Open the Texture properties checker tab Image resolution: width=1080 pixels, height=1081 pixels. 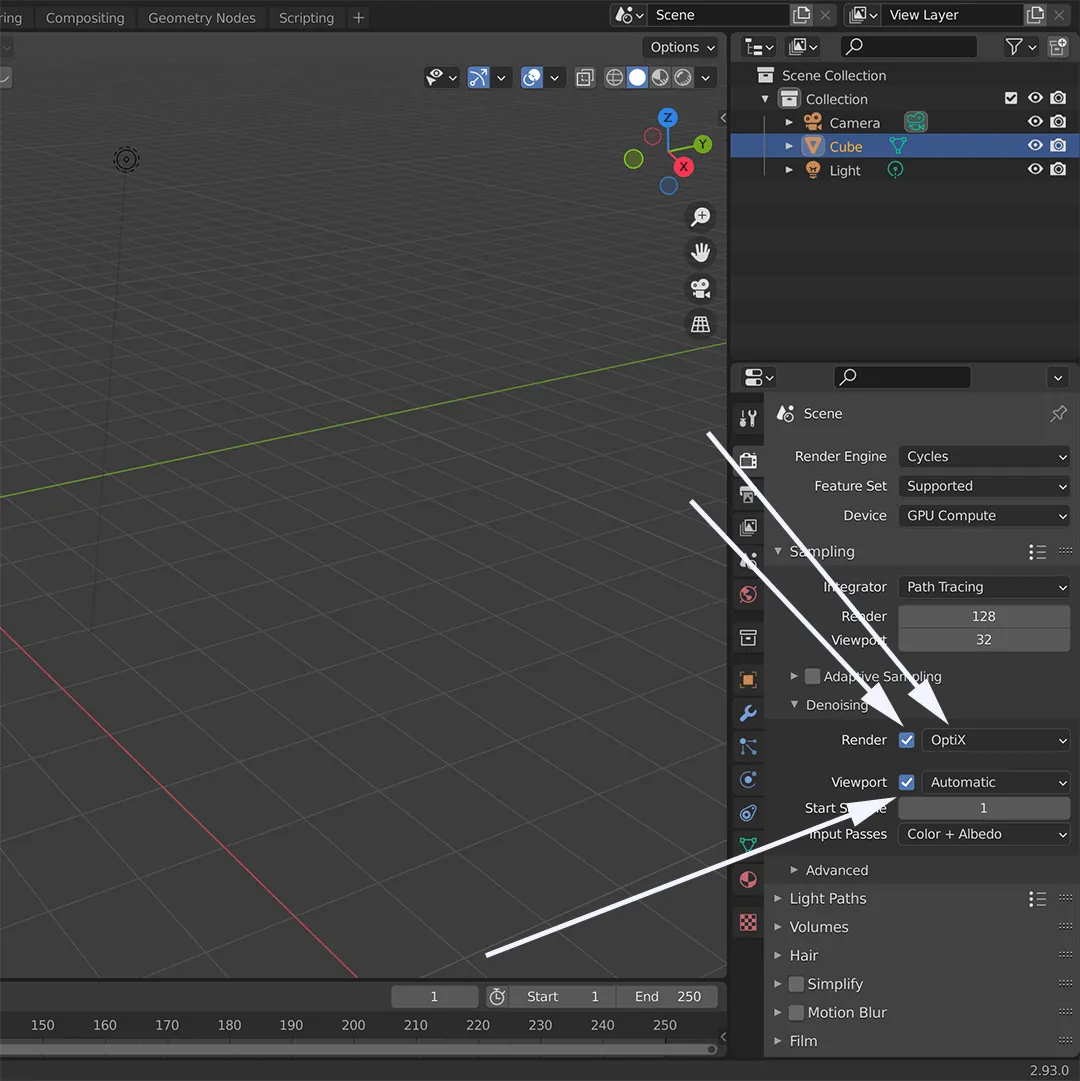(x=748, y=922)
